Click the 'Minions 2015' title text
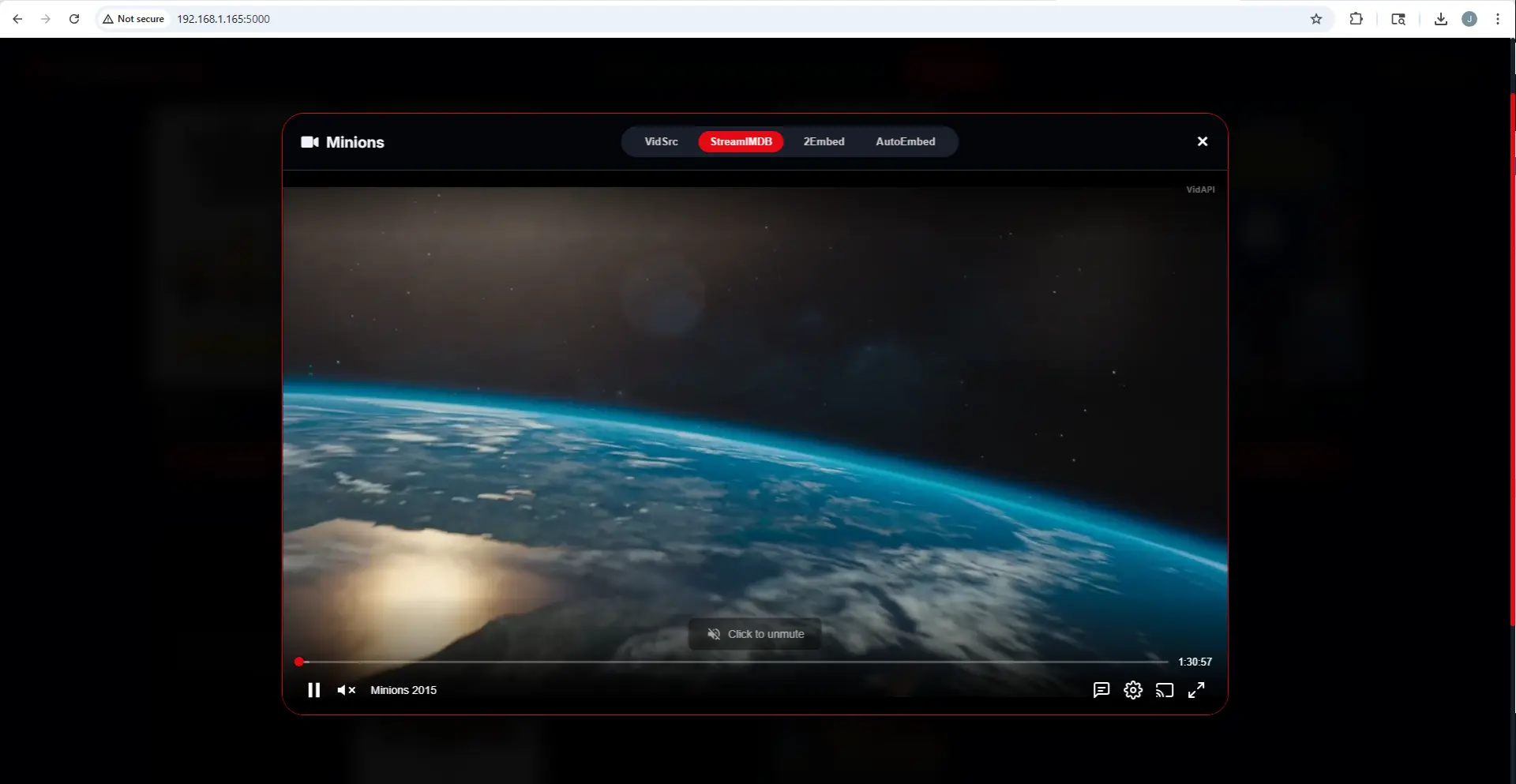Screen dimensions: 1516x784 (403, 690)
